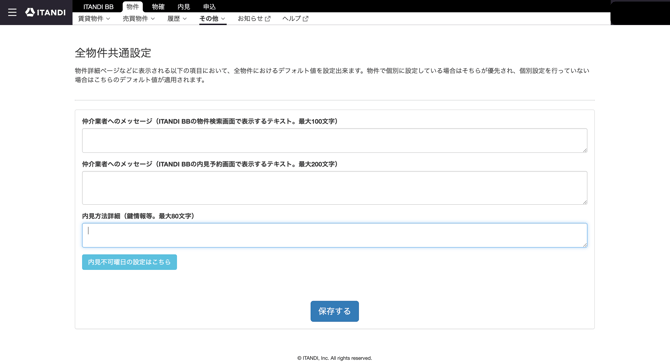This screenshot has height=363, width=670.
Task: Click the 全物件共通設定 heading
Action: pos(113,53)
